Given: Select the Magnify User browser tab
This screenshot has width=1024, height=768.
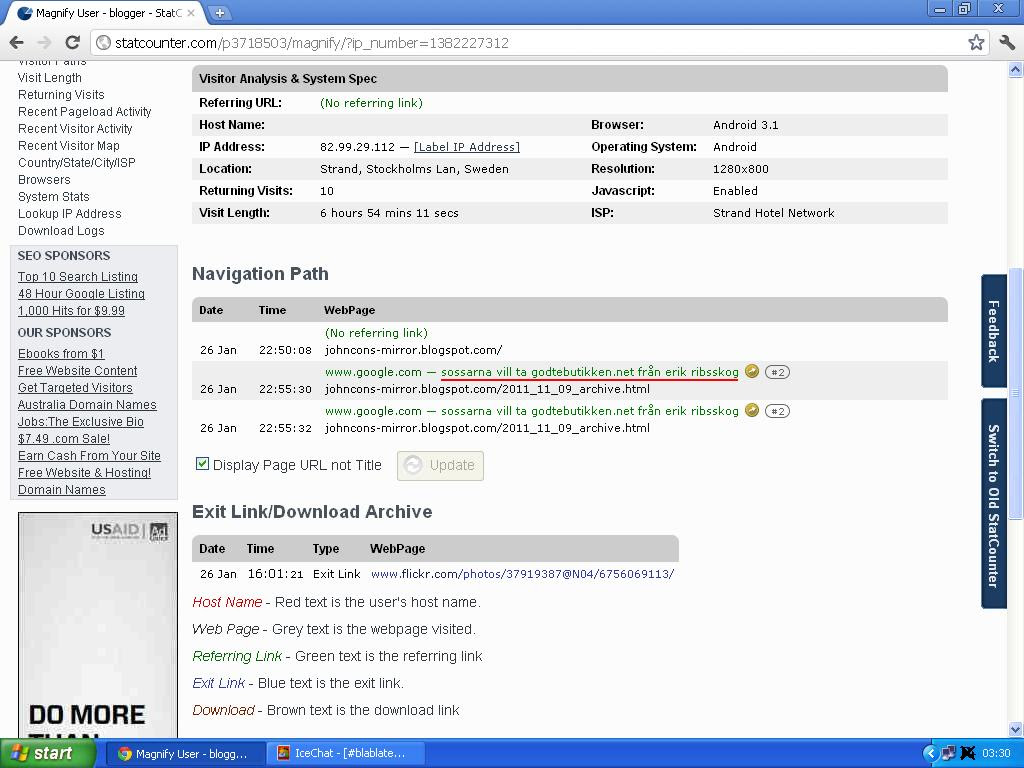Looking at the screenshot, I should click(x=104, y=13).
